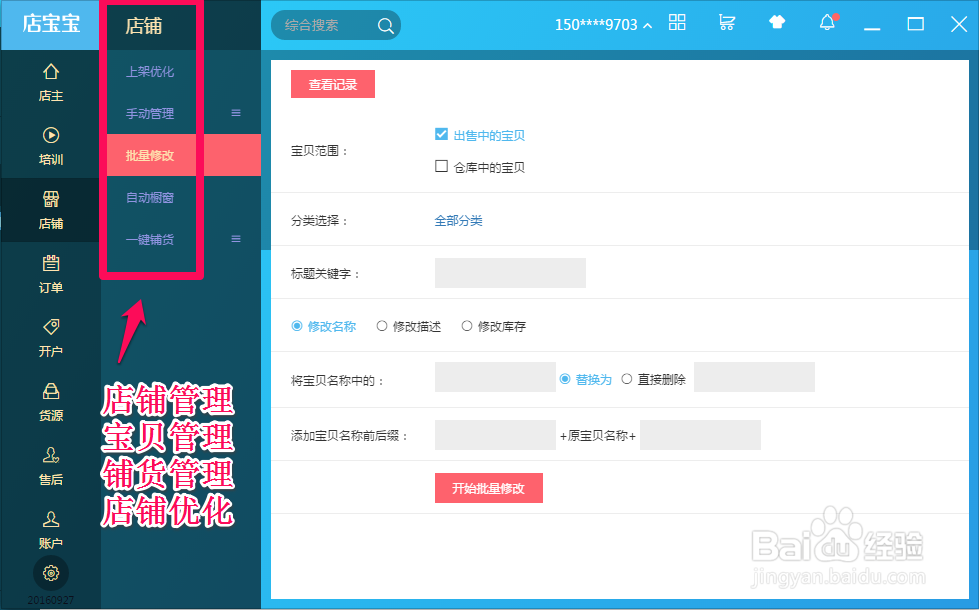This screenshot has width=979, height=610.
Task: Click the name suffix input field
Action: pos(701,435)
